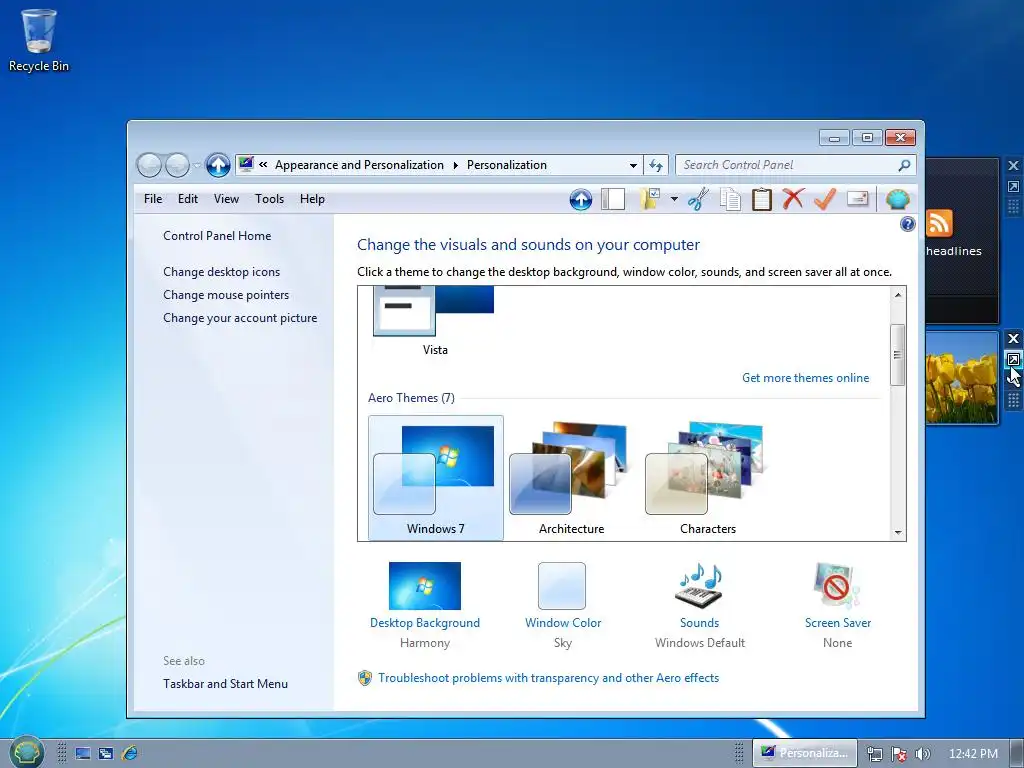This screenshot has width=1024, height=768.
Task: Select the Architecture theme
Action: [x=571, y=478]
